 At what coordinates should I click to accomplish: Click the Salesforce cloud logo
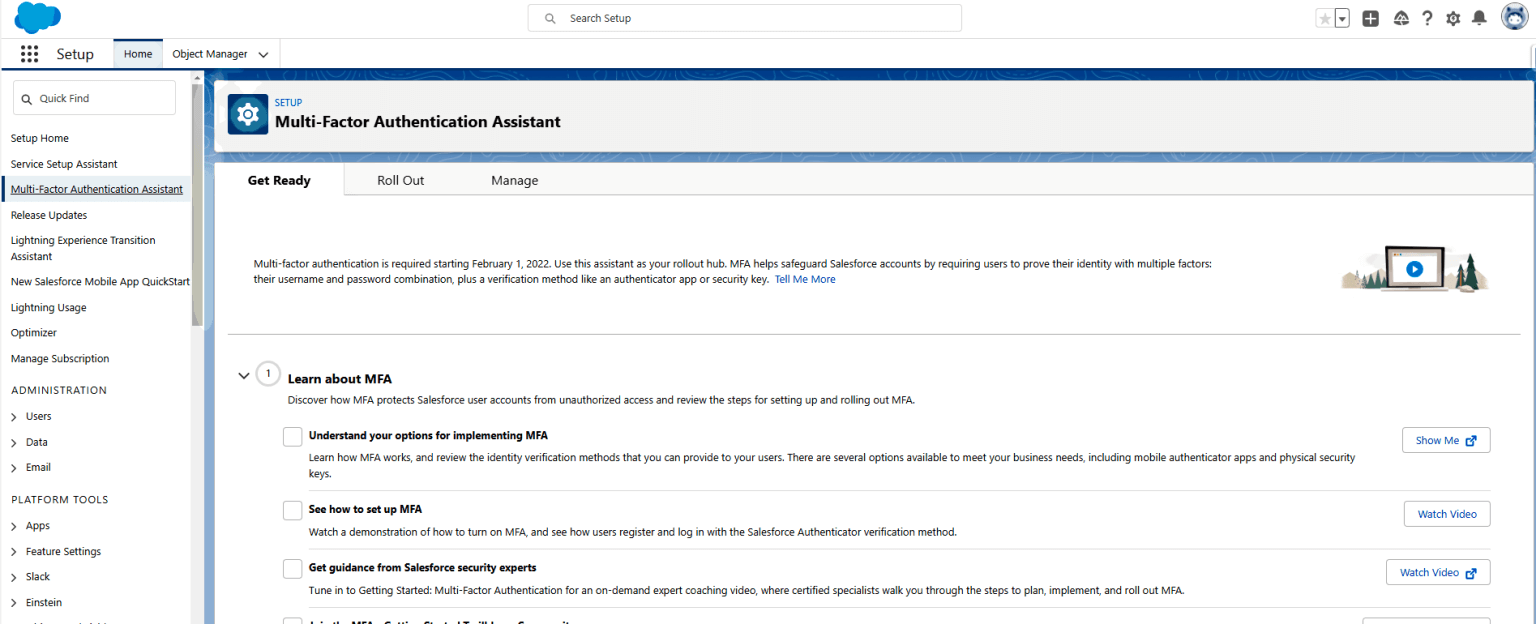(x=38, y=18)
